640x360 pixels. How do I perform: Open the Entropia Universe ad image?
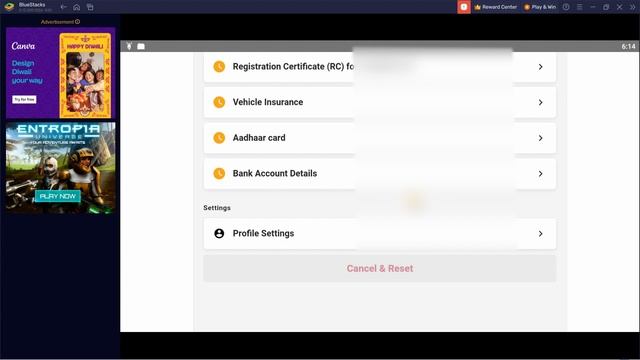point(60,167)
